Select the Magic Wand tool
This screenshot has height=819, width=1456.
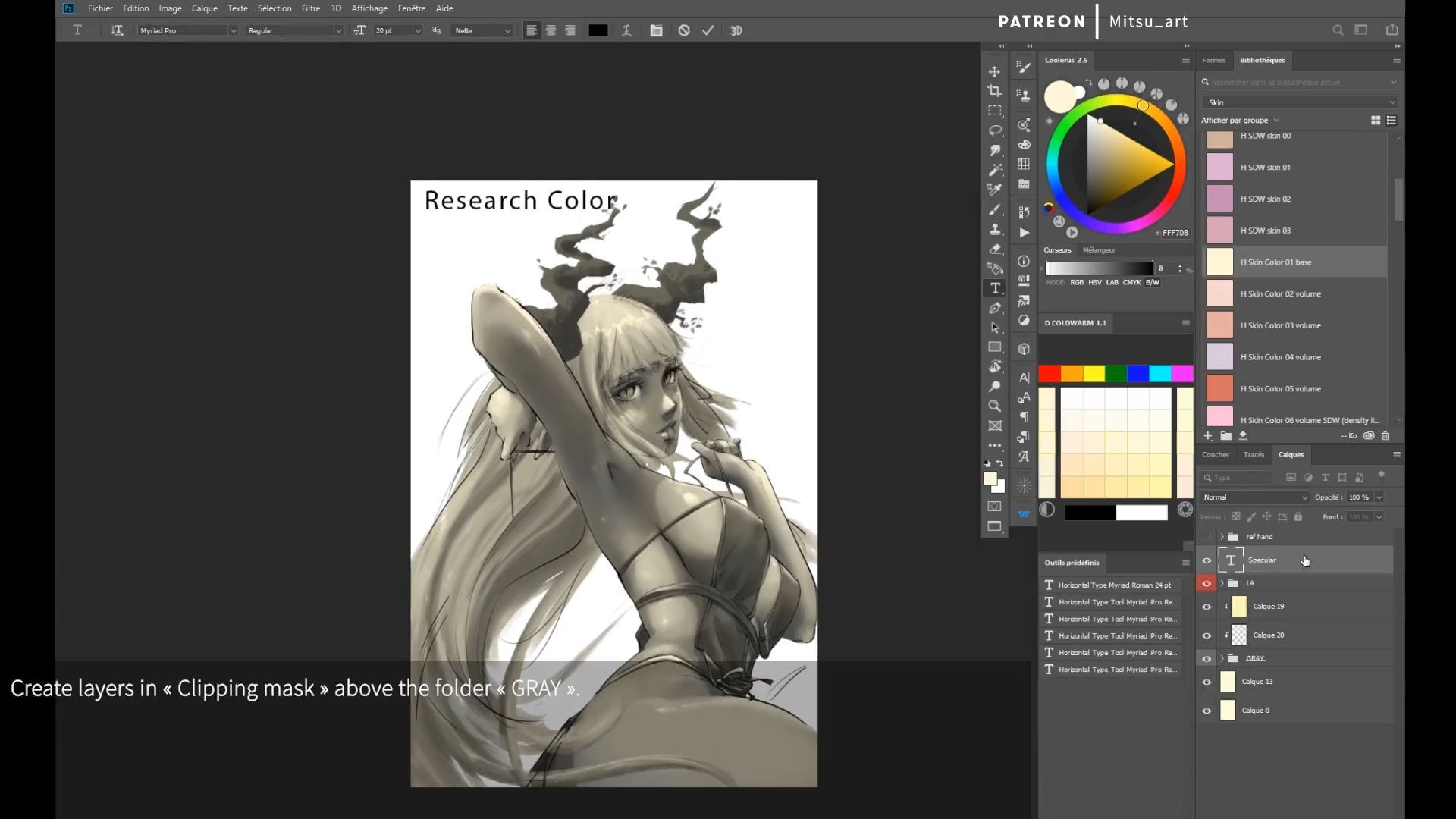point(994,170)
